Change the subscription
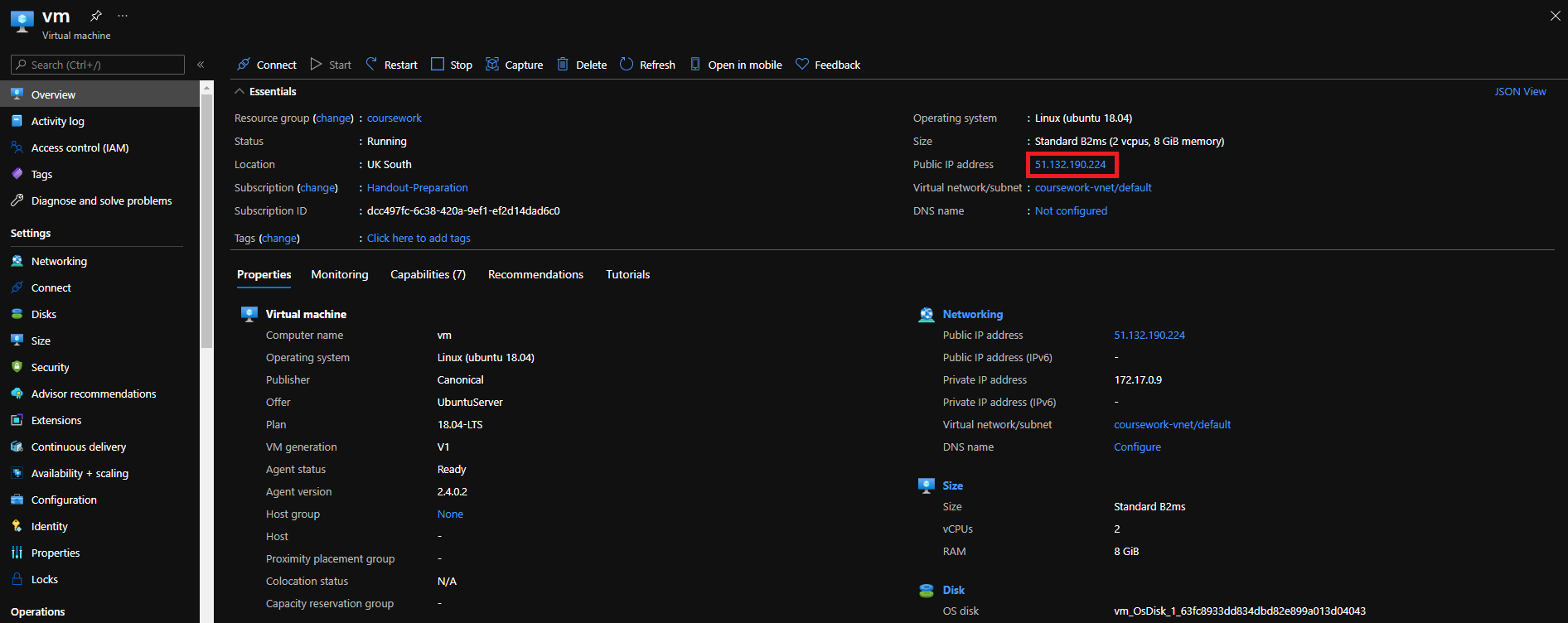Screen dimensions: 1568x623 pyautogui.click(x=317, y=188)
